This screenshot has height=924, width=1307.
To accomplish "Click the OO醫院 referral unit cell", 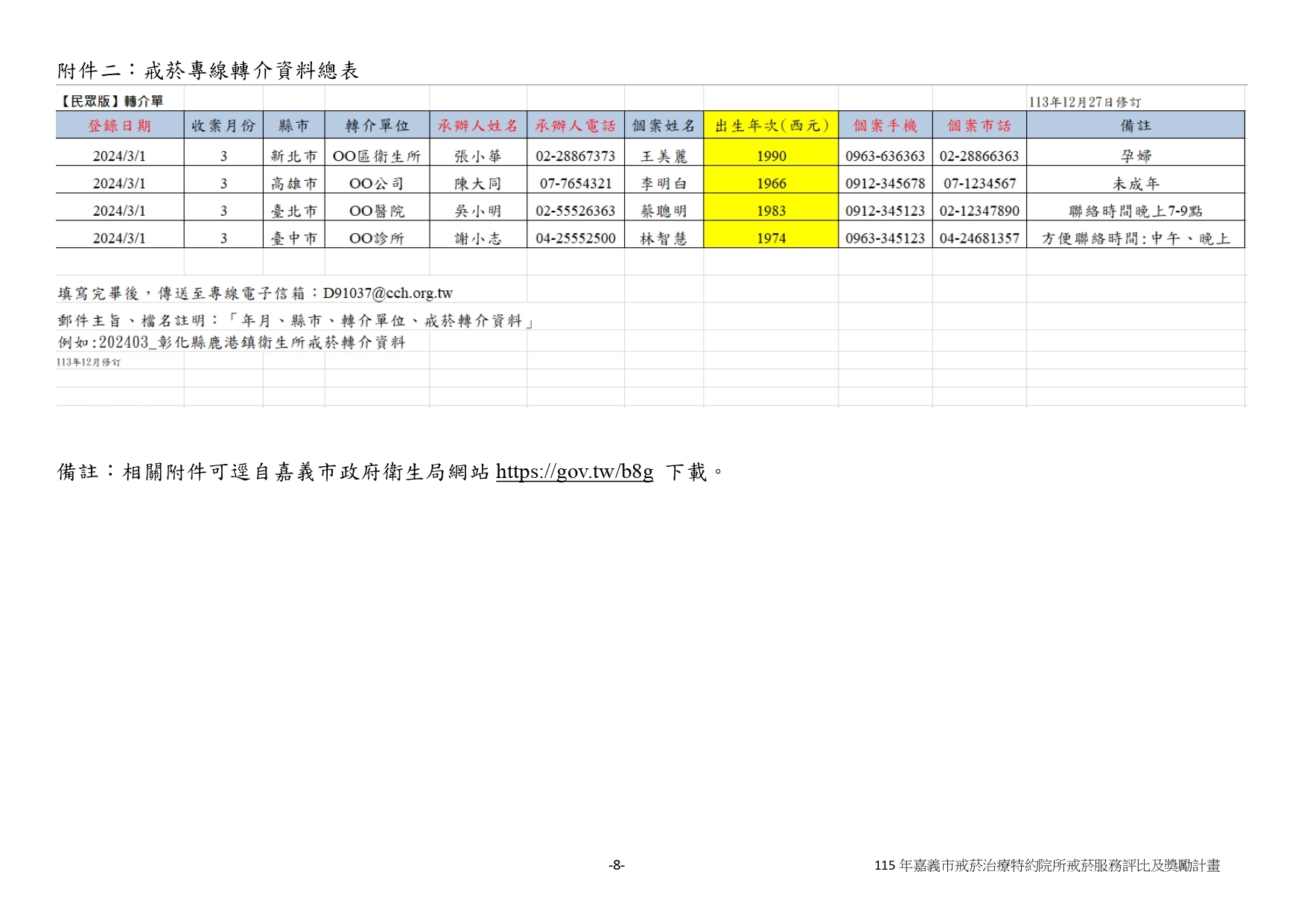I will 377,211.
